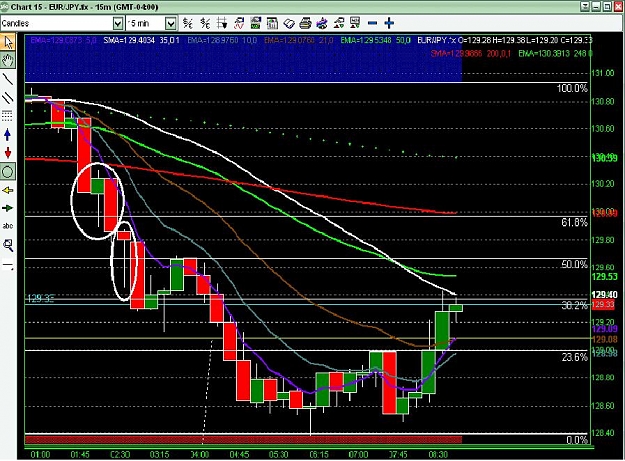This screenshot has height=461, width=625.
Task: Click the 129.53 green EMA price tag
Action: click(605, 277)
